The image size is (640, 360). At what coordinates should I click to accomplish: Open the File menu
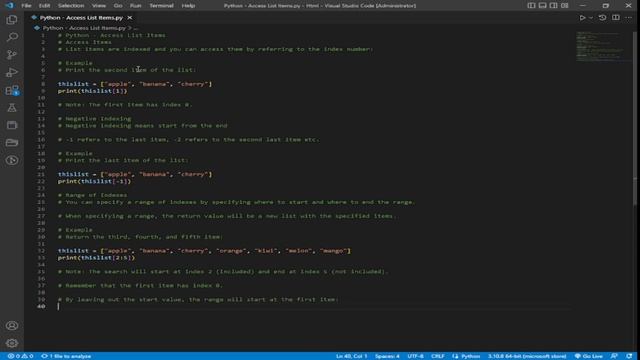[x=26, y=5]
